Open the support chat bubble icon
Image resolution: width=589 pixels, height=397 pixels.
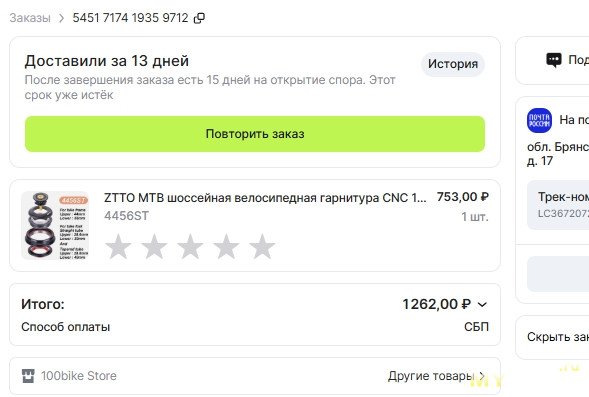pyautogui.click(x=554, y=60)
